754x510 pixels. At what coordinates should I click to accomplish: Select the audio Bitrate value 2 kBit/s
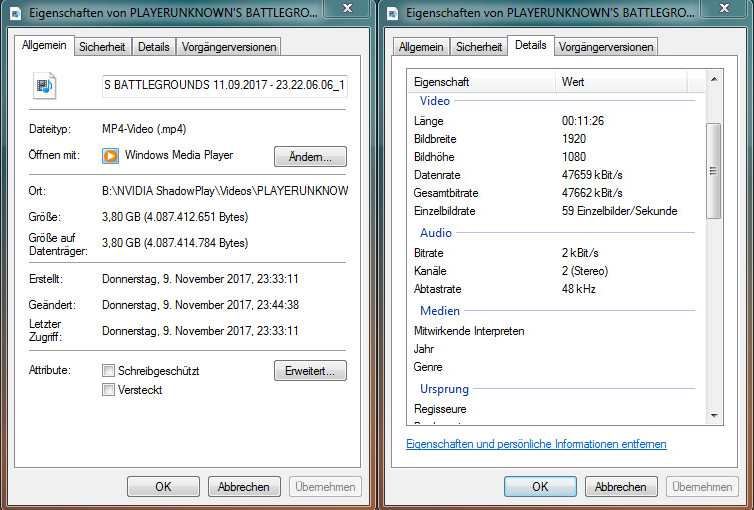580,253
